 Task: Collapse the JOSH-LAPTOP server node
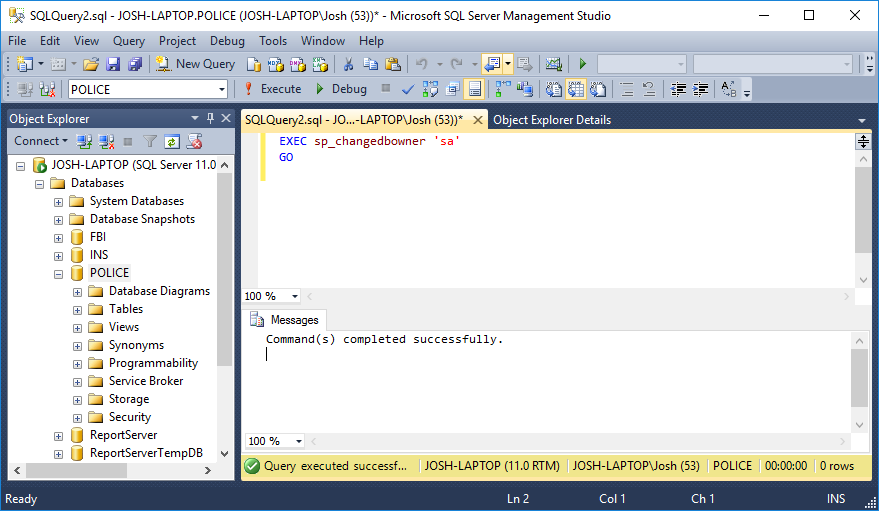[21, 166]
